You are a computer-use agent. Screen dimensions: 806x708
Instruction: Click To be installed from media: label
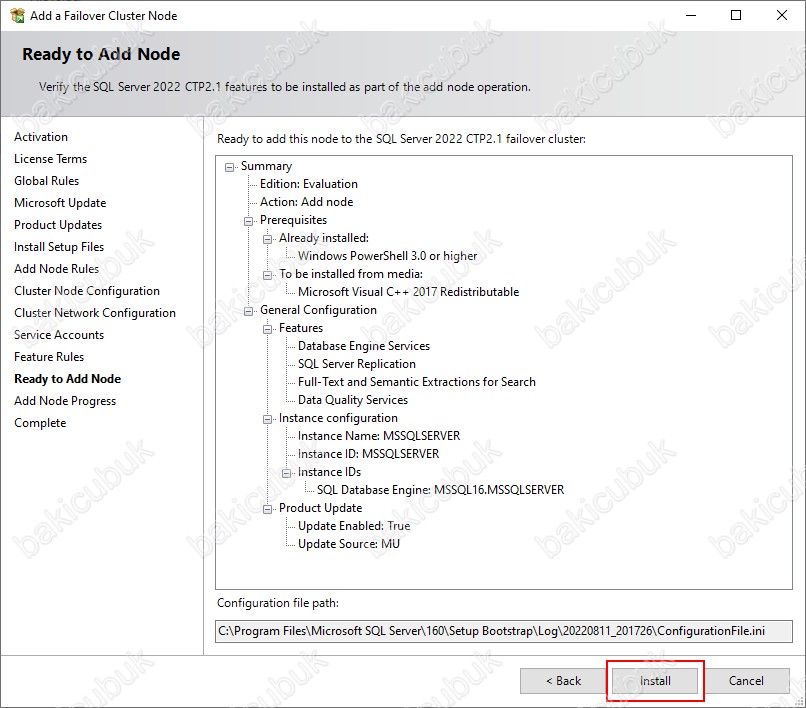click(351, 274)
